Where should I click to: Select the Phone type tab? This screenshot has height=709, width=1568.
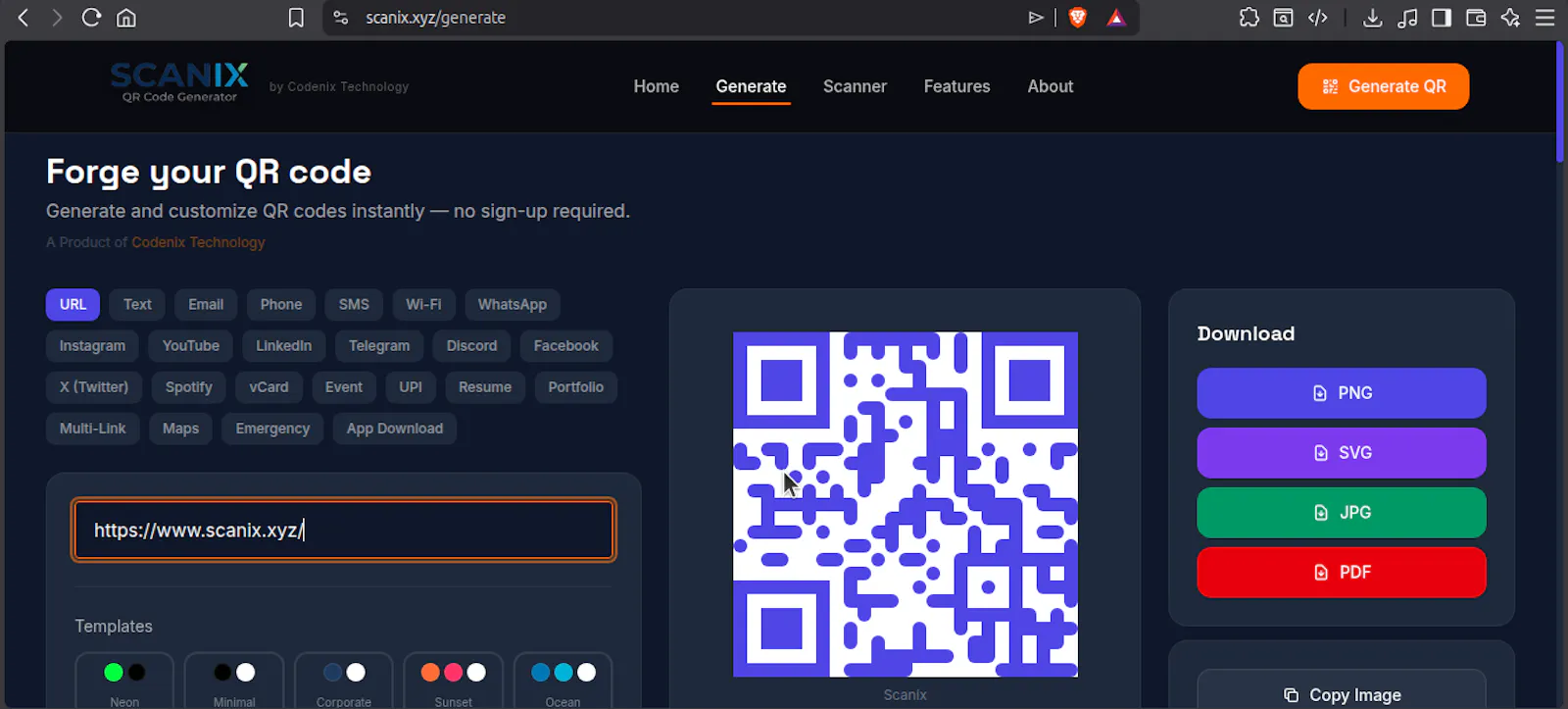pyautogui.click(x=281, y=305)
